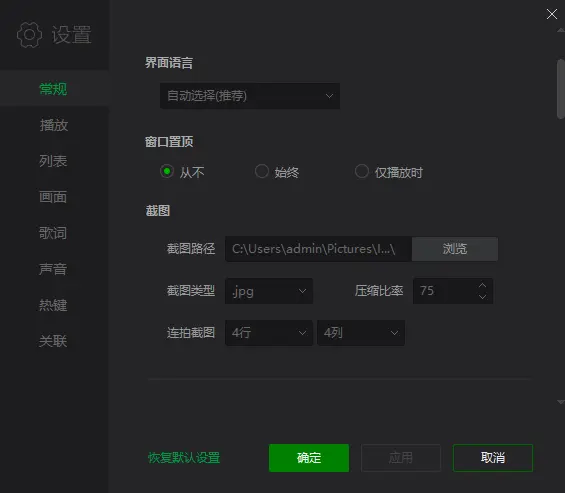Click the scrollbar down arrow
This screenshot has width=565, height=493.
coord(561,402)
